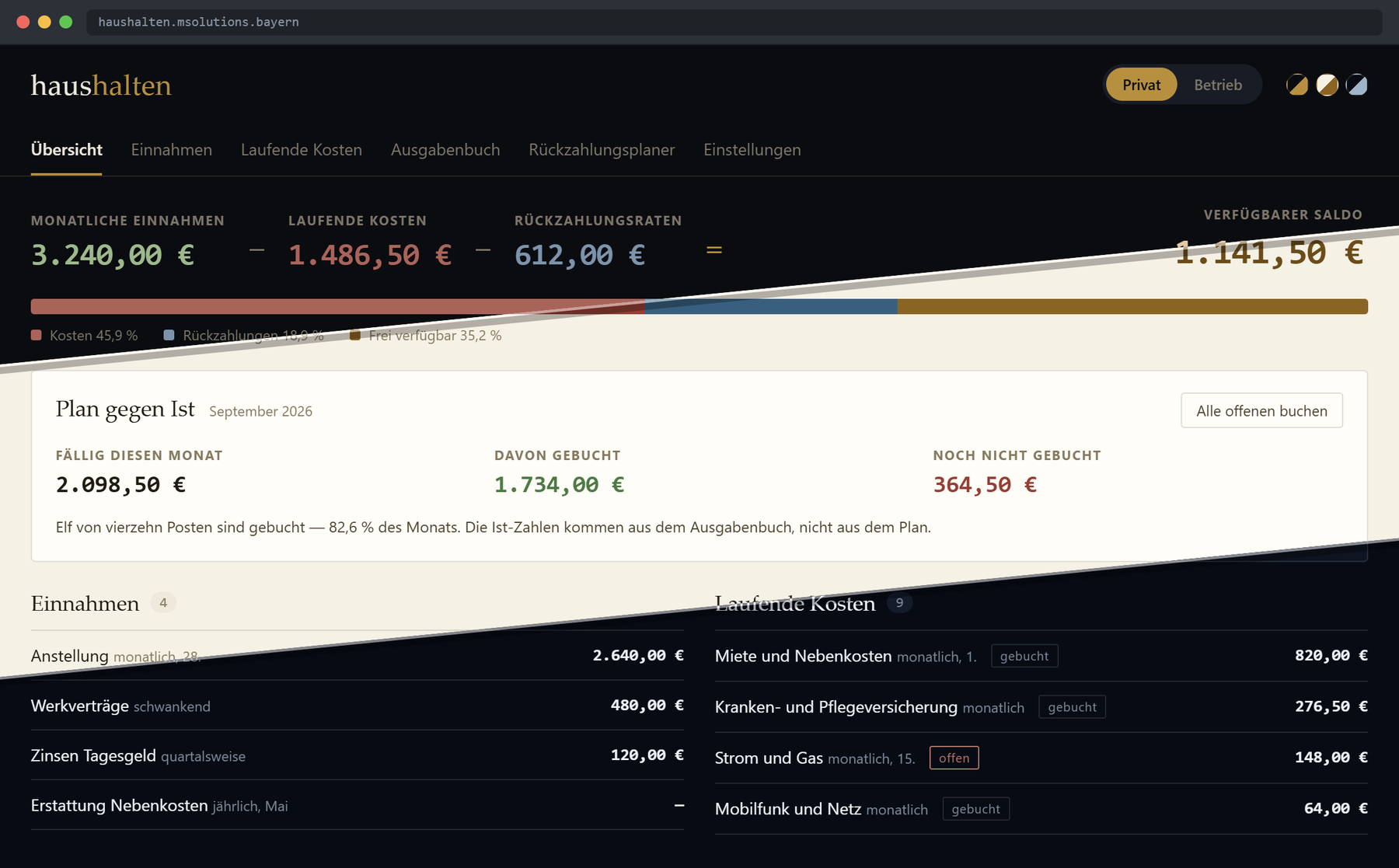Click the haushalten logo

tap(101, 85)
